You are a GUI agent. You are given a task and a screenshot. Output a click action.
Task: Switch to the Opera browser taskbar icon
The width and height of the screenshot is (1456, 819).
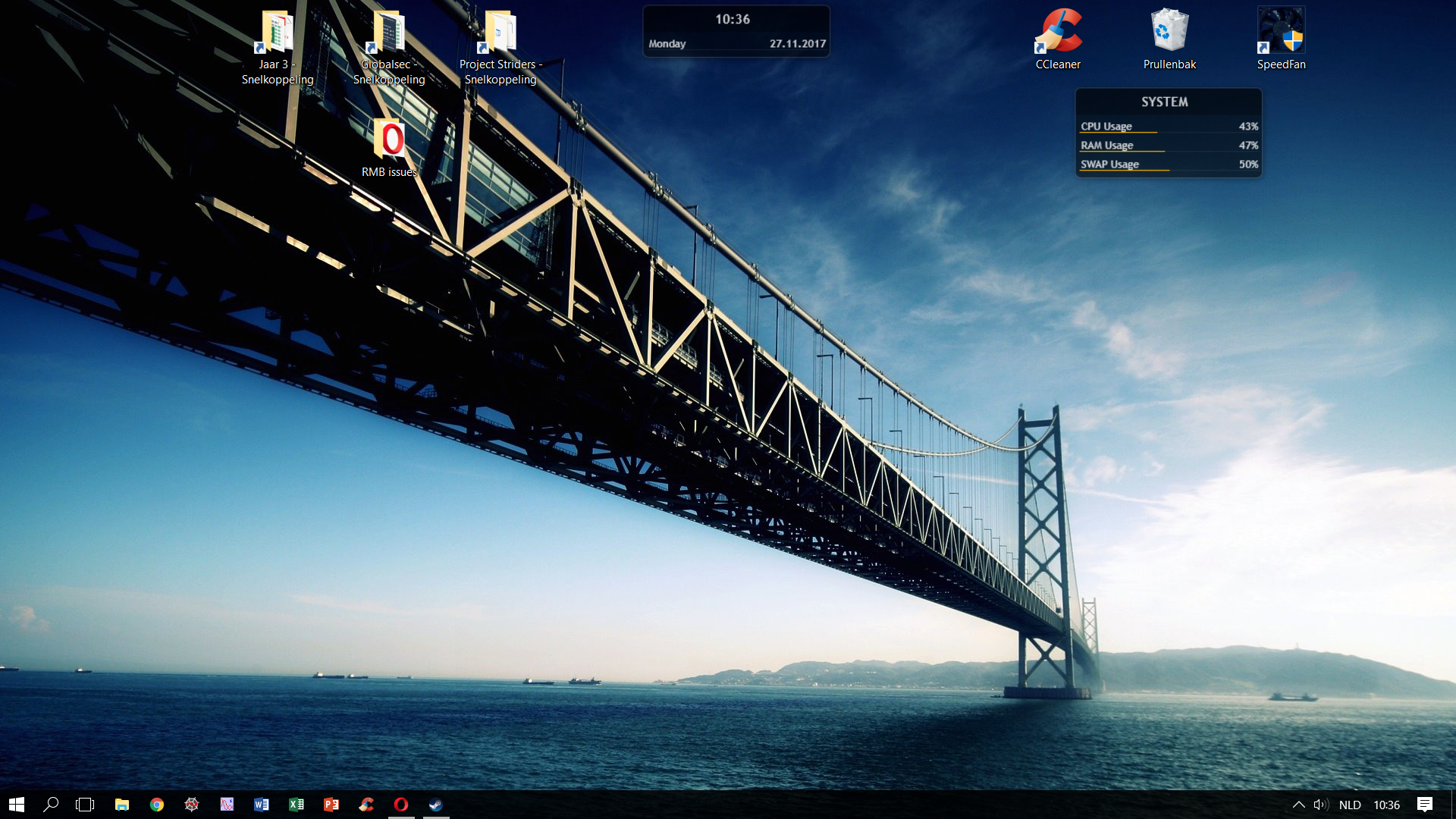(401, 805)
